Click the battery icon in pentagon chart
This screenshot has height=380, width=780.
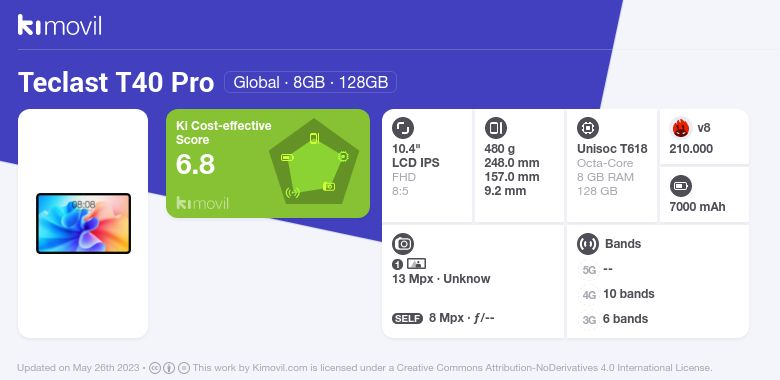click(287, 158)
